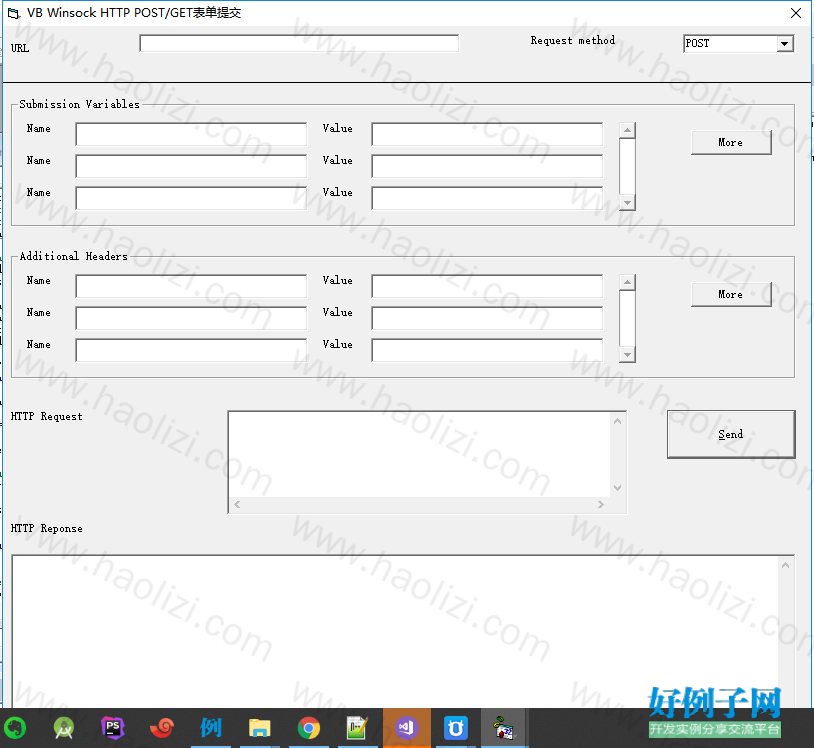Viewport: 814px width, 748px height.
Task: Focus second Value field in Additional Headers
Action: pos(487,318)
